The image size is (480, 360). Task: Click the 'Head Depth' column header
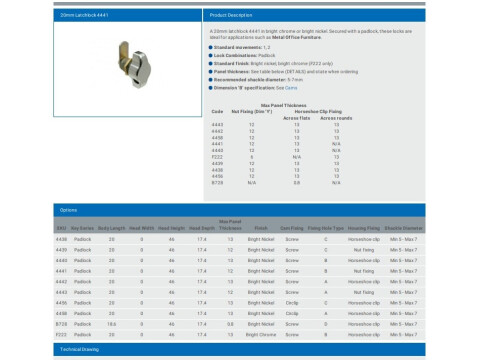[x=202, y=228]
